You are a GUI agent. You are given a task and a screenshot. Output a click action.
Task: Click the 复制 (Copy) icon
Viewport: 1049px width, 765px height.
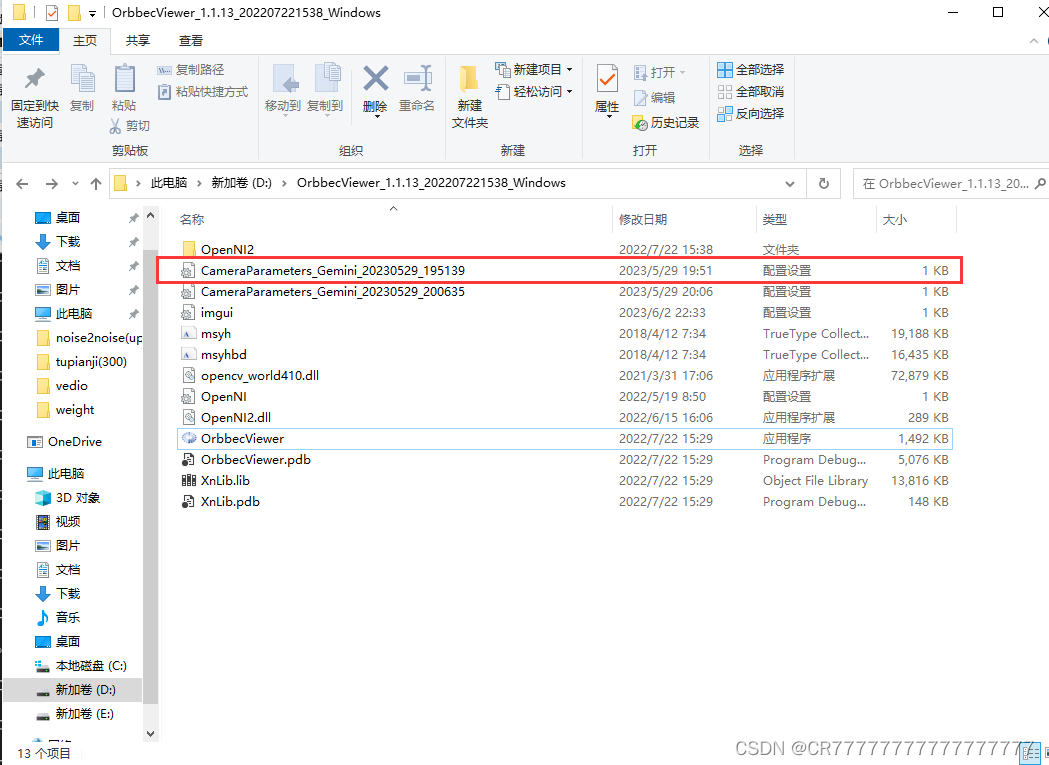[82, 90]
